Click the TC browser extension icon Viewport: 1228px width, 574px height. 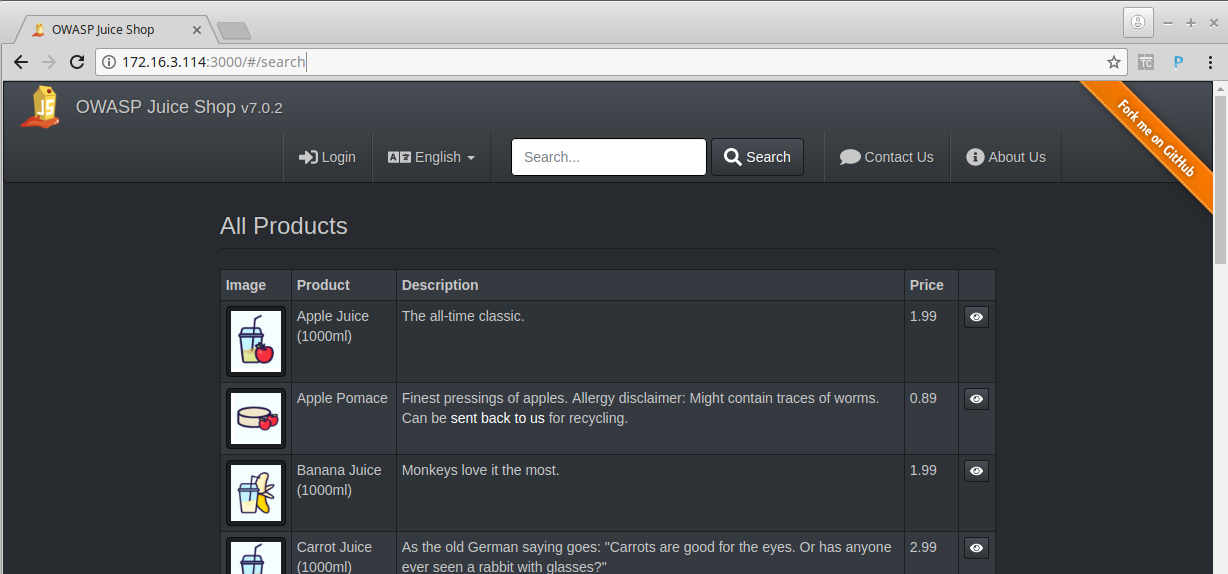1146,62
